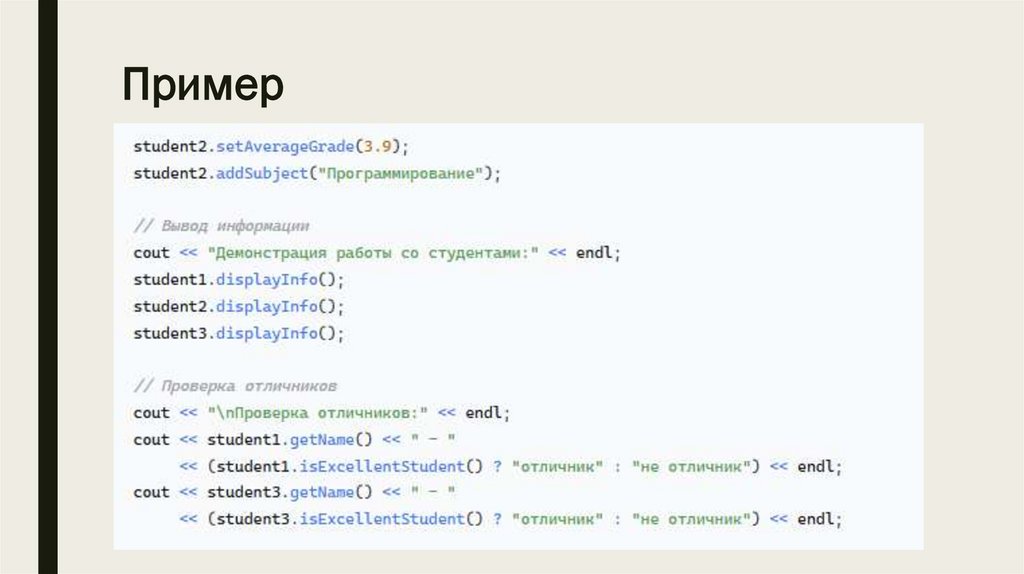1024x574 pixels.
Task: Click "не отличник" in the last code line
Action: 690,519
